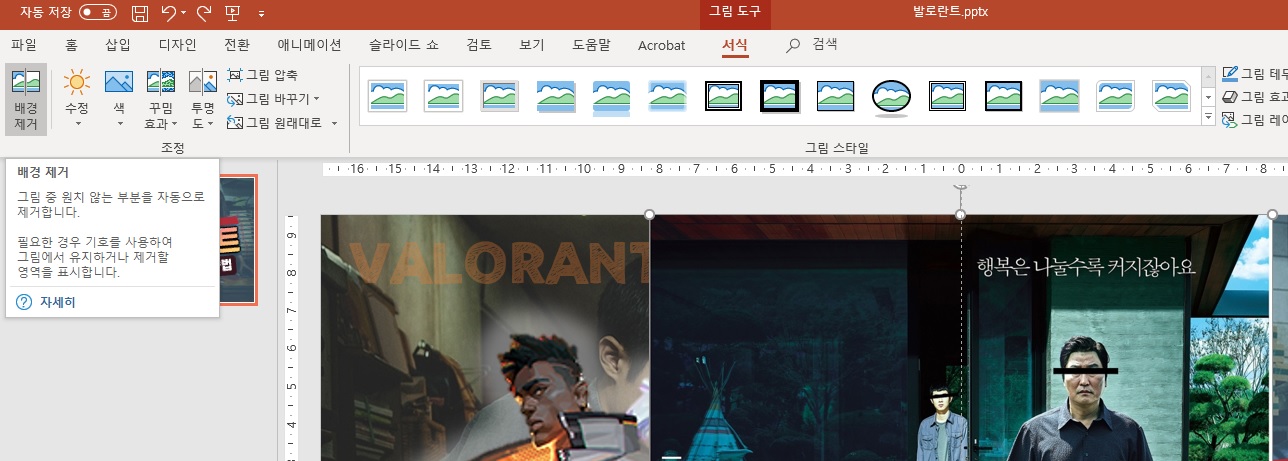Click the 그림 도구 contextual tab header
The image size is (1288, 461).
(x=734, y=12)
